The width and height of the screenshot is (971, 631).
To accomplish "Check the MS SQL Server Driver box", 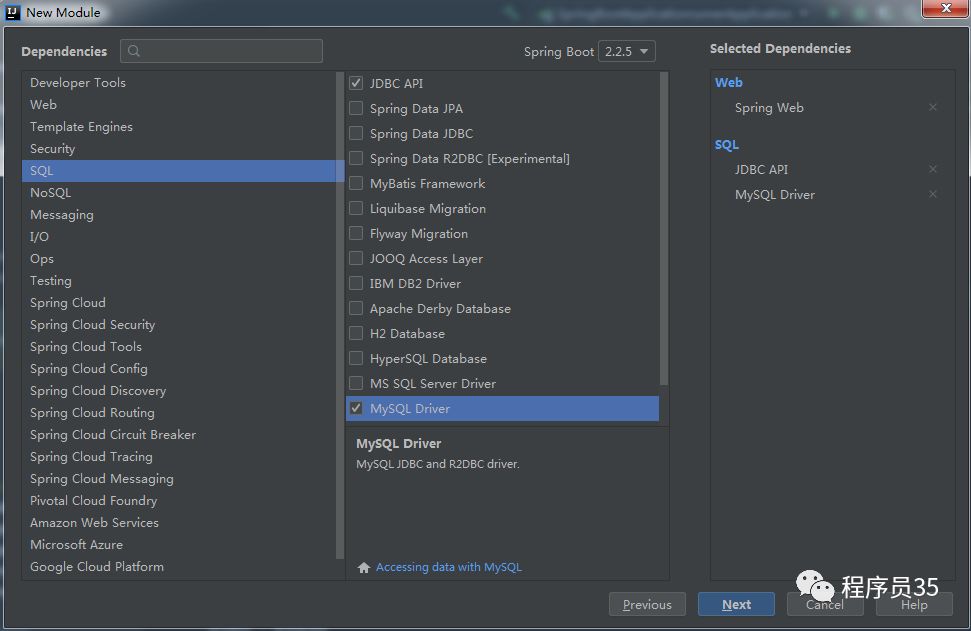I will pos(356,383).
